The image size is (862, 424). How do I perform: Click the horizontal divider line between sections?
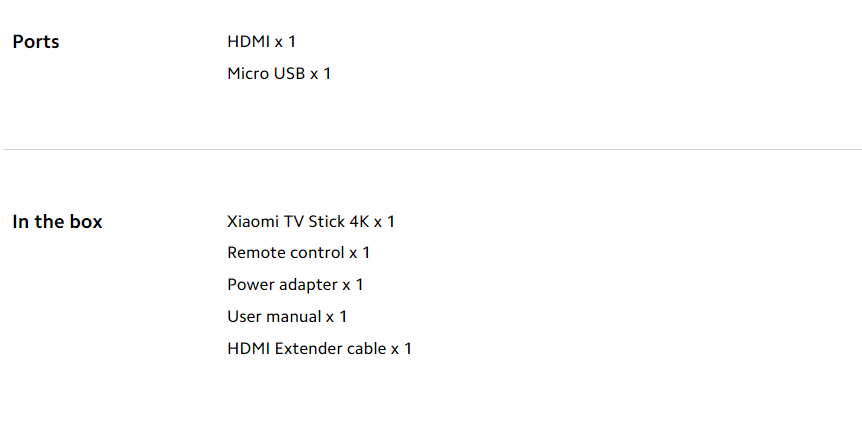click(x=431, y=150)
